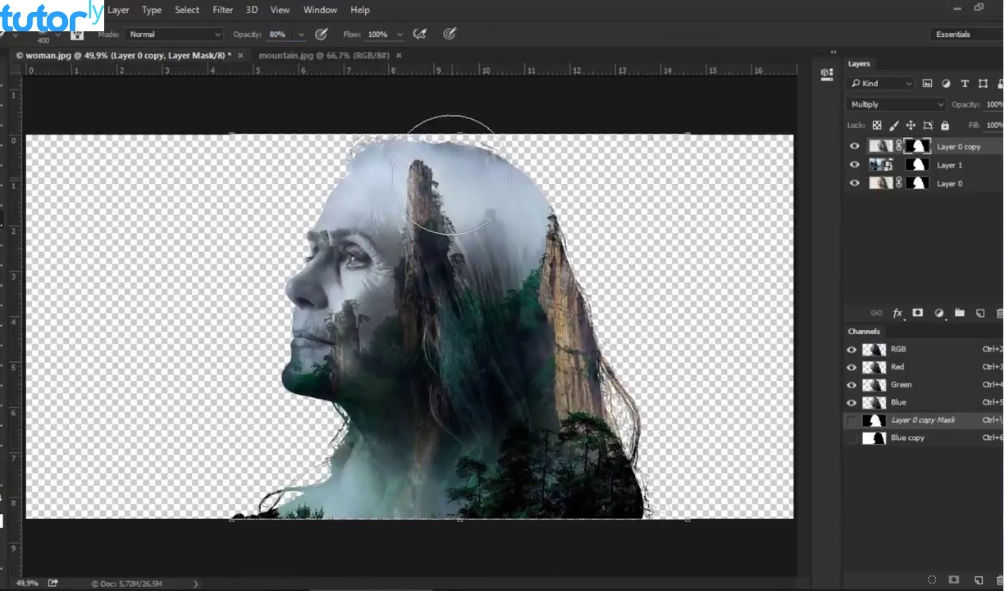Toggle visibility of Blue channel
This screenshot has width=1004, height=591.
pos(851,403)
